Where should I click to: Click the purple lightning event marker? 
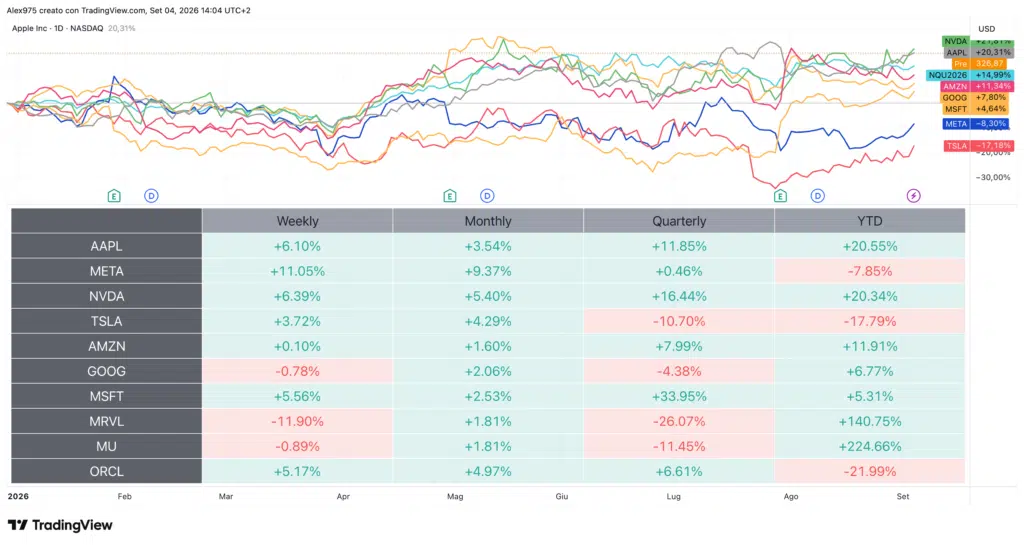(914, 196)
